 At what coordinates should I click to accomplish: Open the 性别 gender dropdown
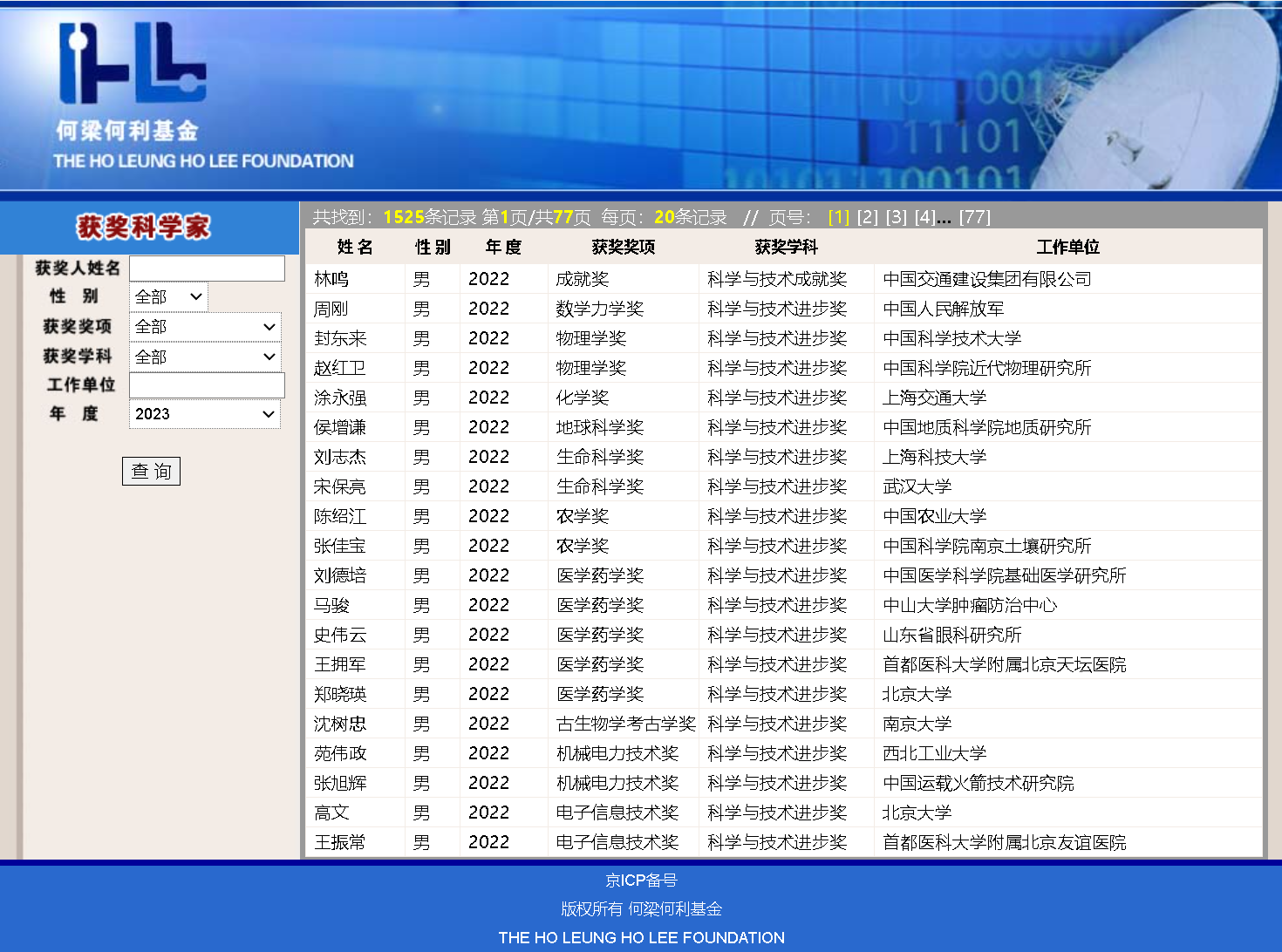pyautogui.click(x=168, y=297)
